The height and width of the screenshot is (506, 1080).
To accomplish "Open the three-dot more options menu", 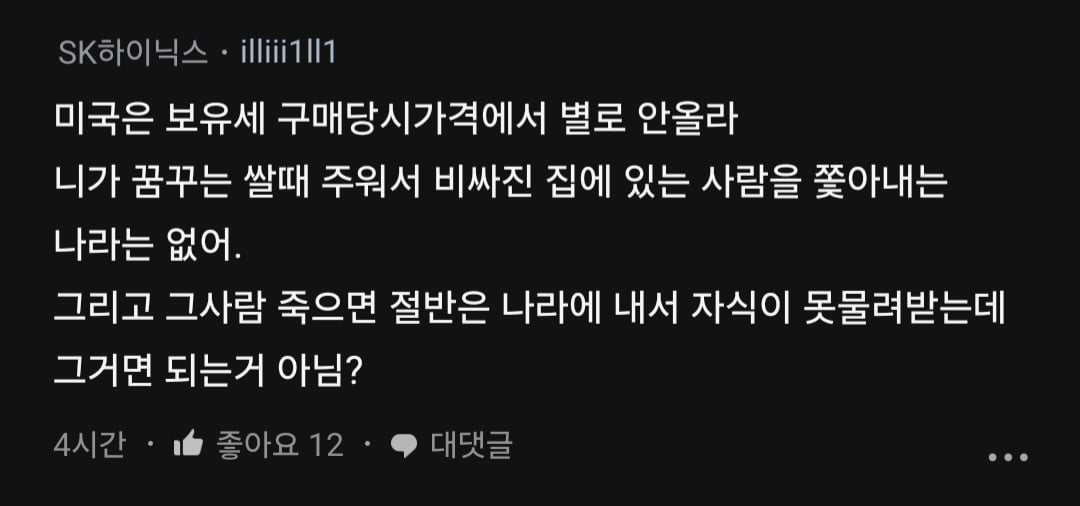I will [1007, 457].
